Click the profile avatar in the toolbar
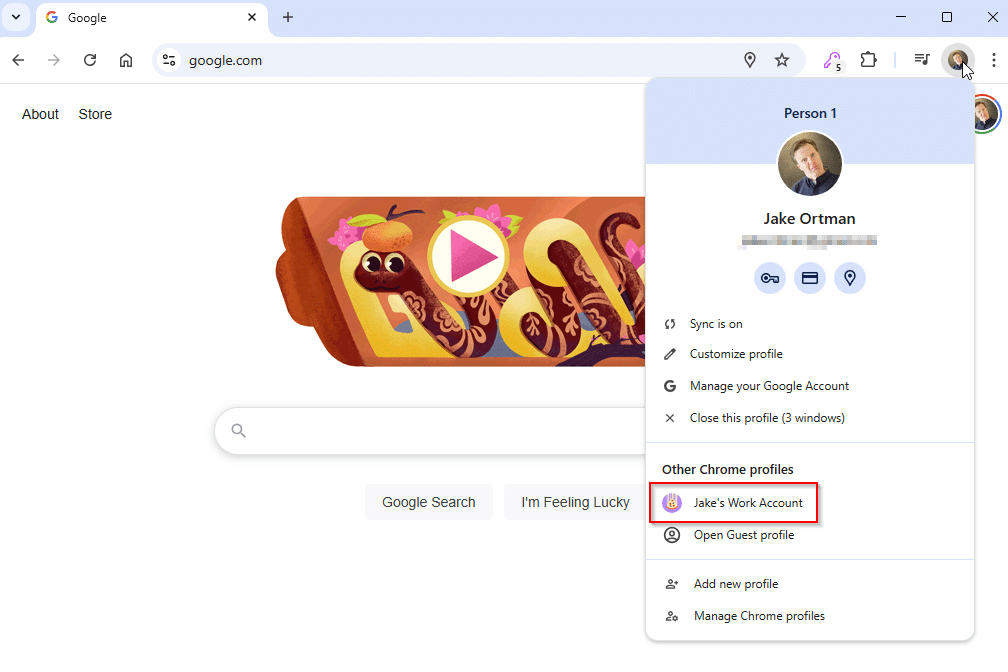Viewport: 1008px width, 672px height. [x=958, y=60]
